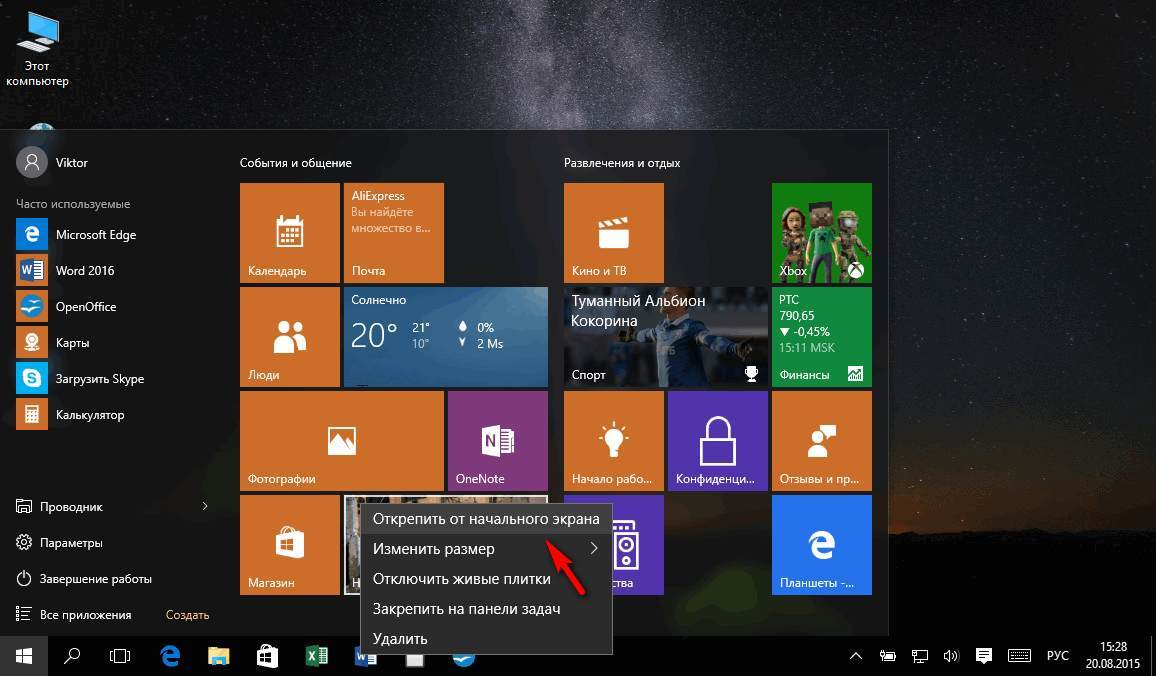Click the Excel icon on the taskbar

pos(317,656)
